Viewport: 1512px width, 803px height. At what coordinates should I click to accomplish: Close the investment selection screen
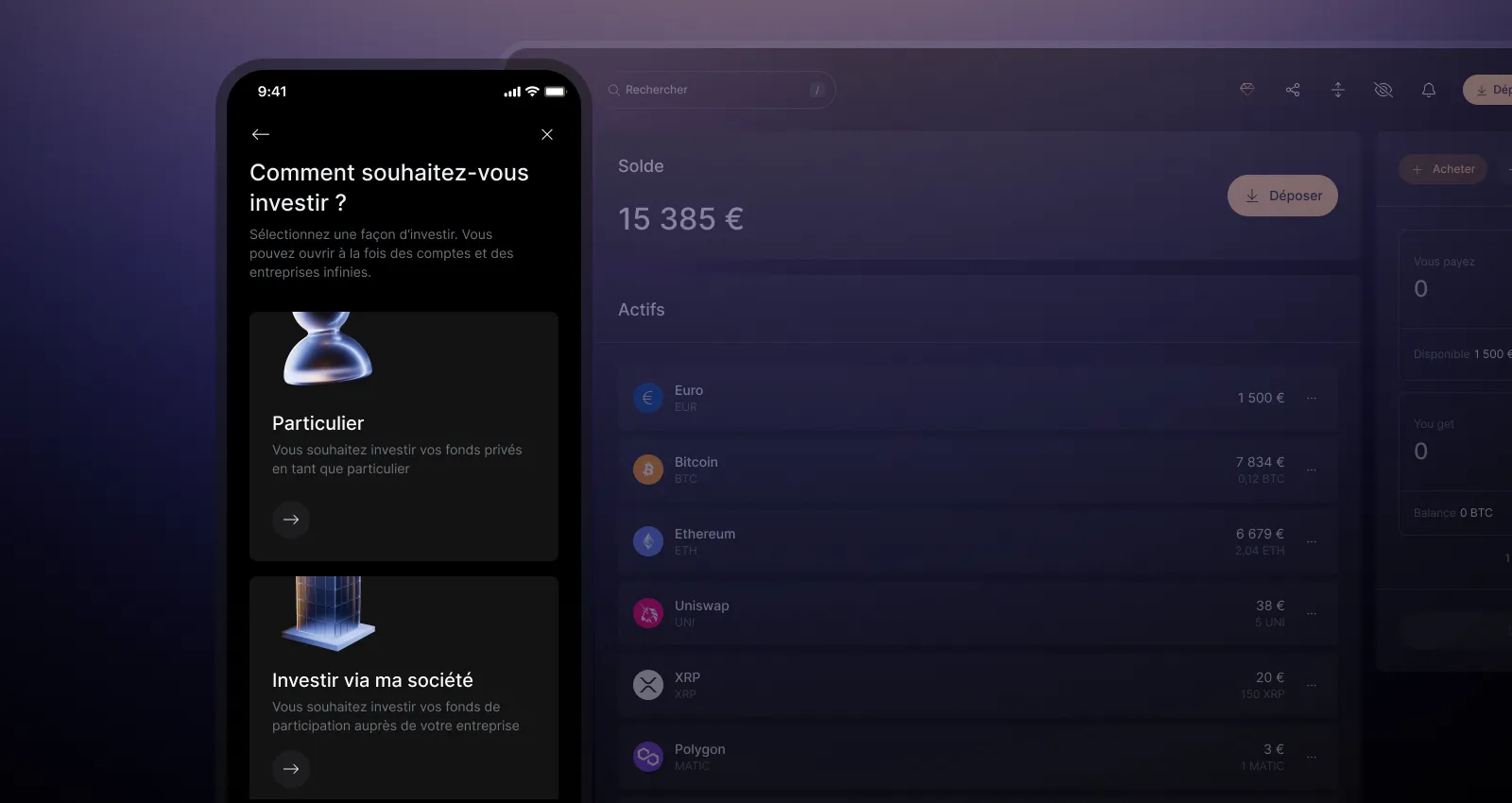coord(547,134)
